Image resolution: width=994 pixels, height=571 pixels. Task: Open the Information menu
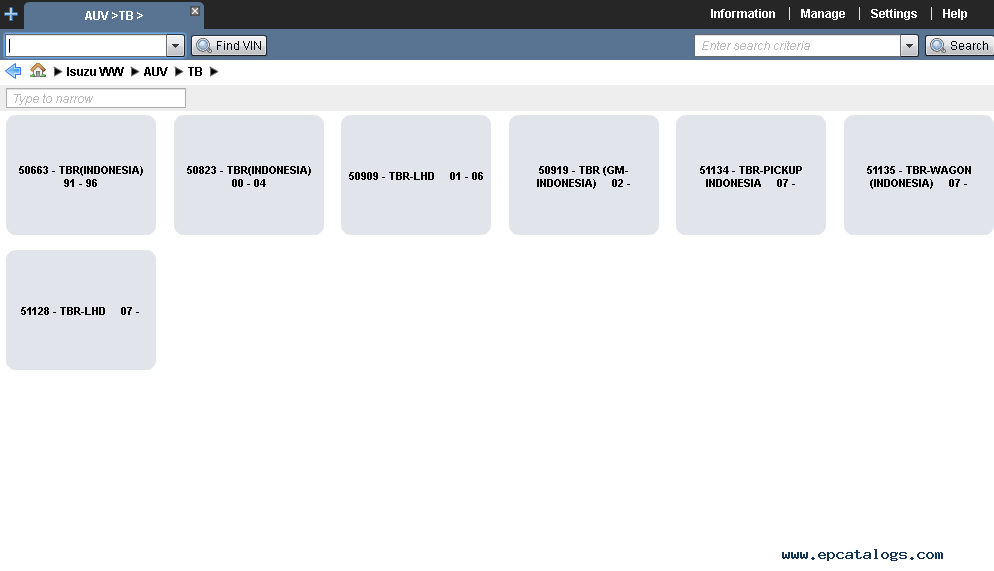[x=742, y=14]
